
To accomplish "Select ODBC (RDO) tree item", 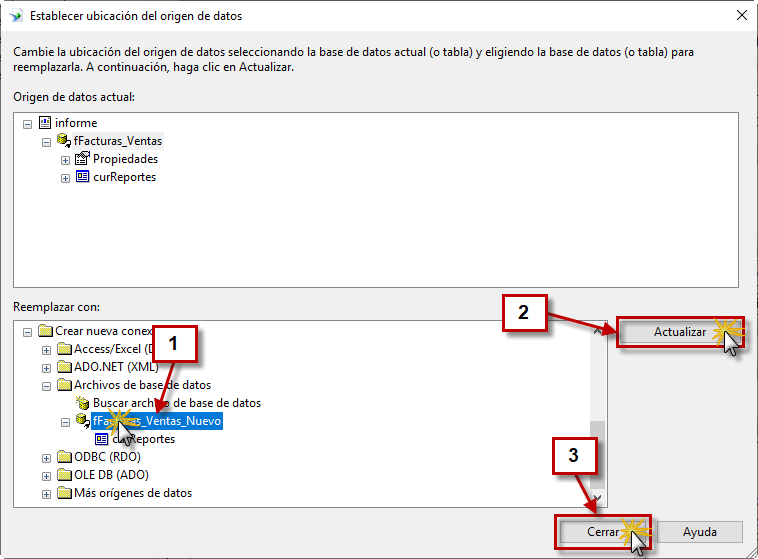I will click(107, 457).
